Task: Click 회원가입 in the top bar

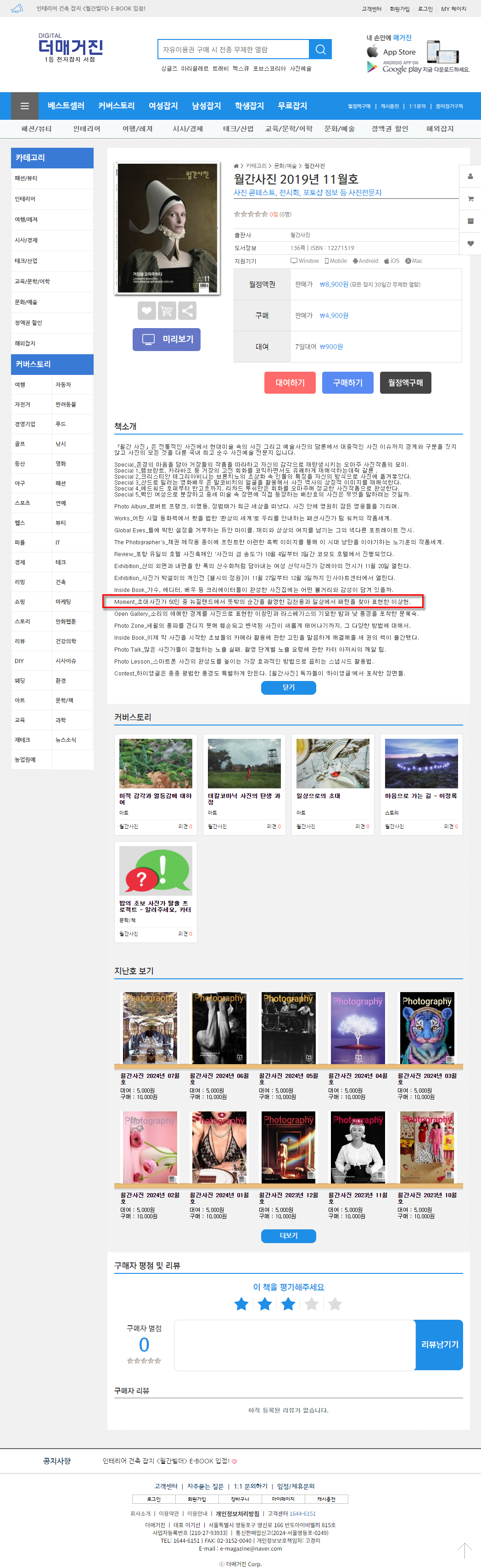Action: click(399, 9)
